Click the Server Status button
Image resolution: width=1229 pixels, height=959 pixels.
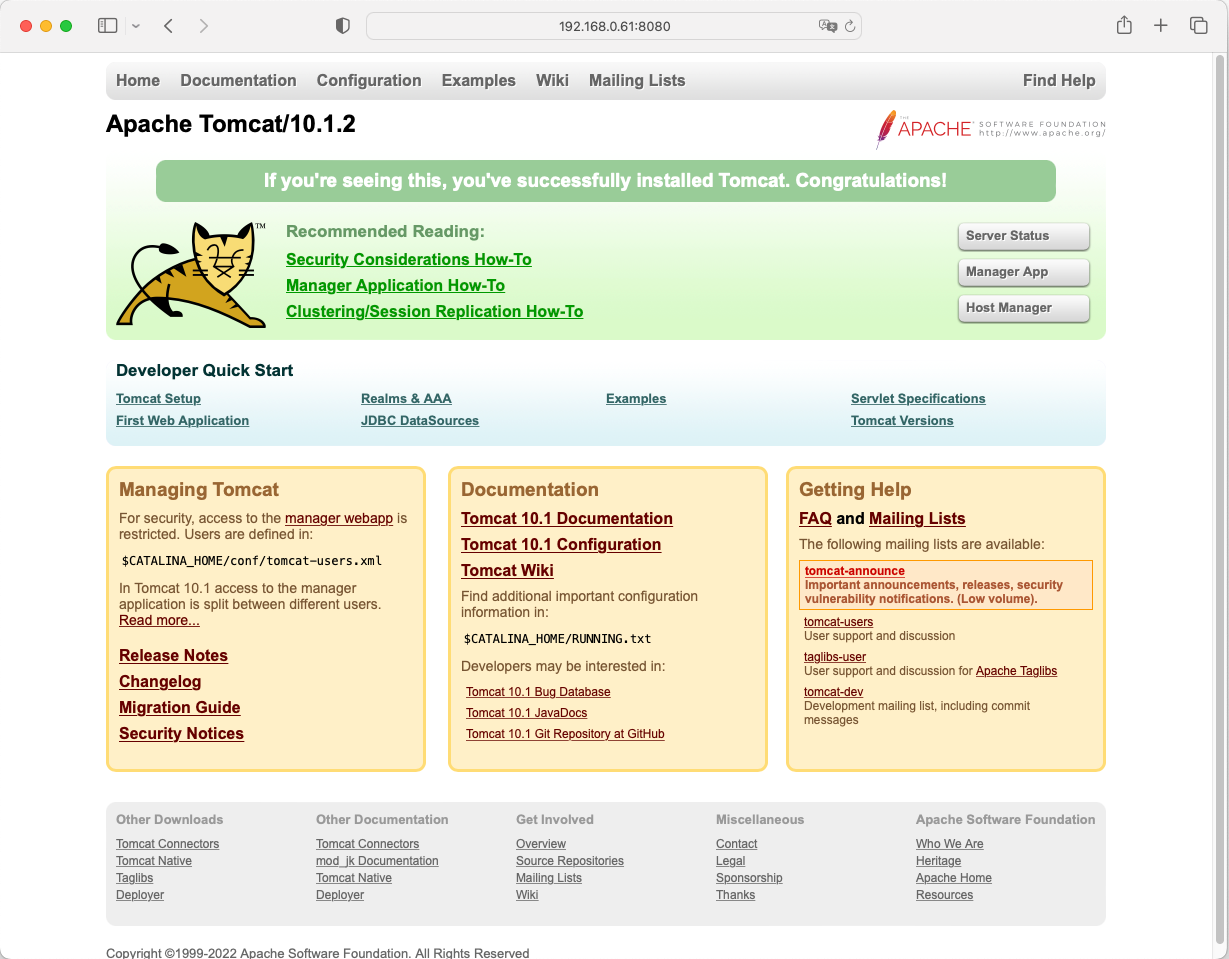(x=1023, y=236)
